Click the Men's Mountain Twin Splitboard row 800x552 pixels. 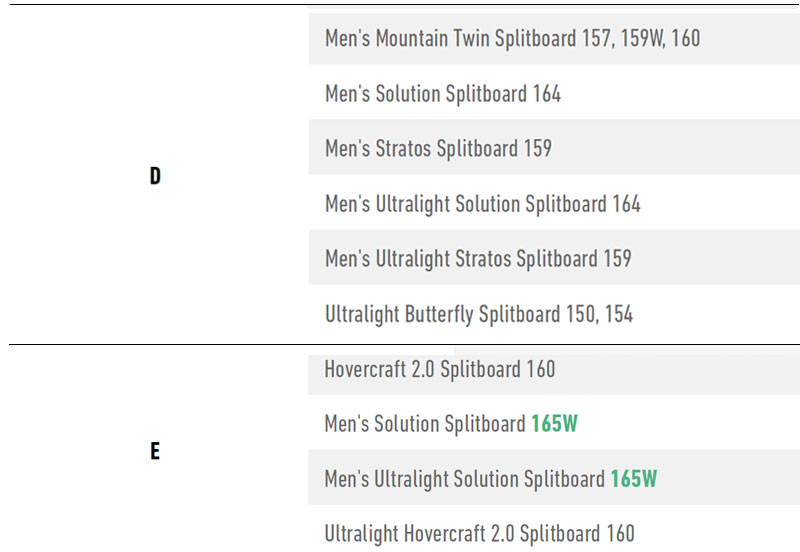point(554,39)
